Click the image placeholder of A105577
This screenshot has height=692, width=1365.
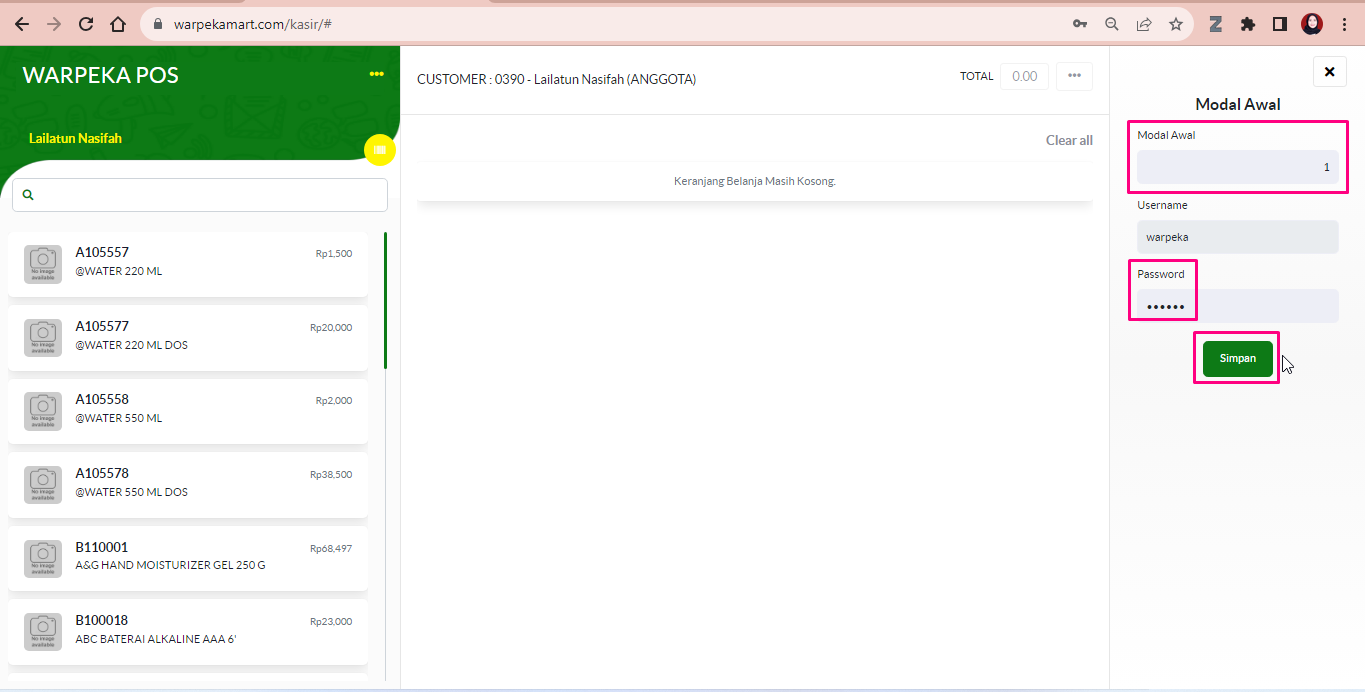tap(43, 338)
